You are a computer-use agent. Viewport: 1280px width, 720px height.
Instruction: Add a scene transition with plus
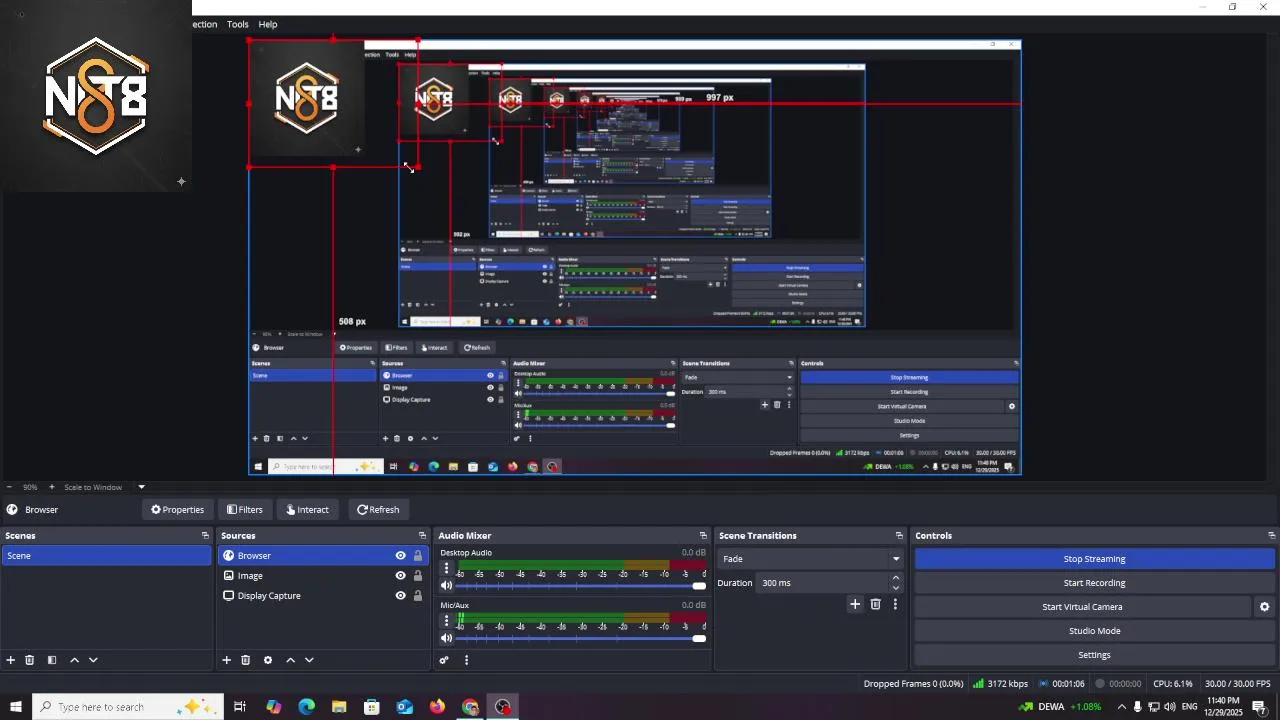coord(855,604)
